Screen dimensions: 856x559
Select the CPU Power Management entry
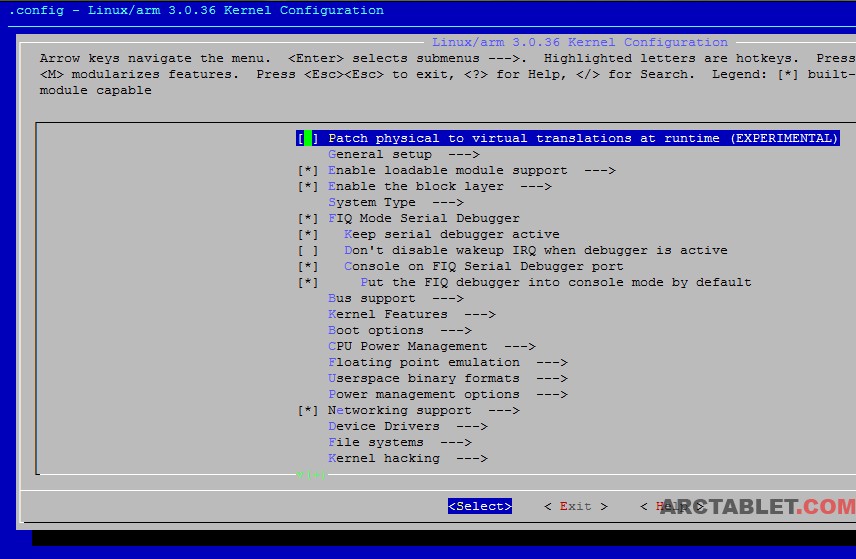click(x=408, y=347)
